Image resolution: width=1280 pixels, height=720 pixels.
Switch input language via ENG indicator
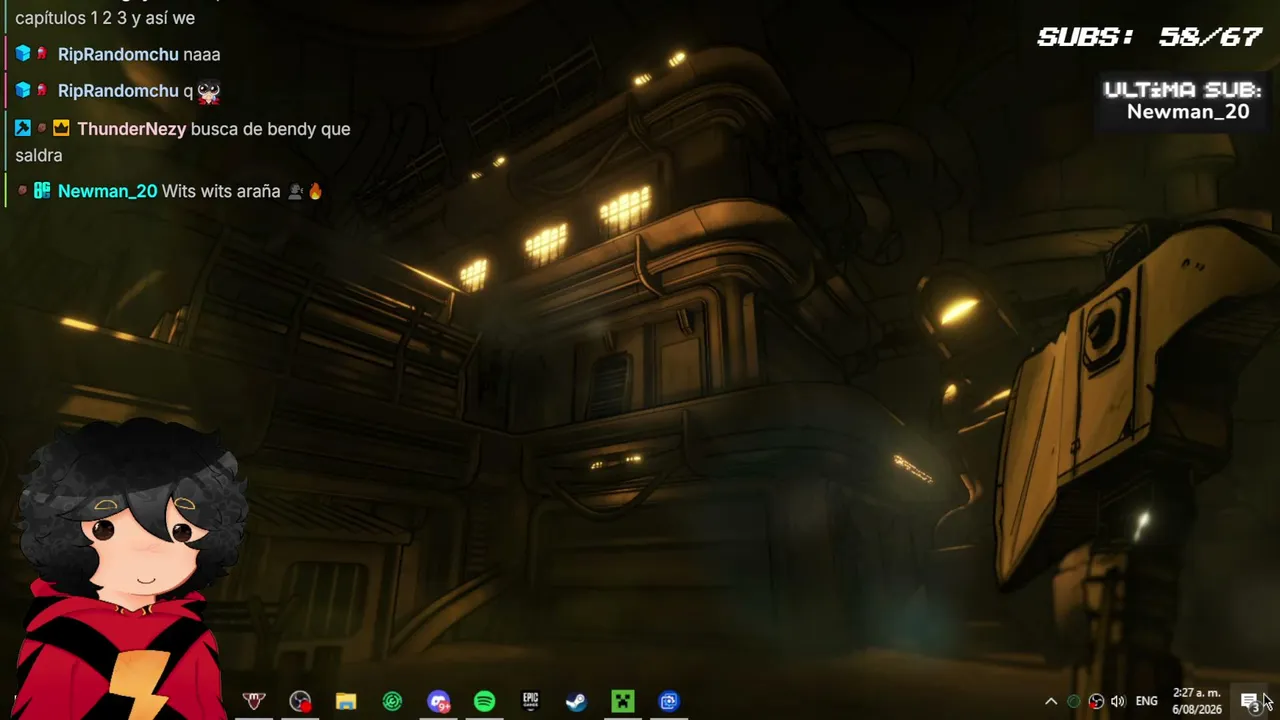(x=1147, y=701)
